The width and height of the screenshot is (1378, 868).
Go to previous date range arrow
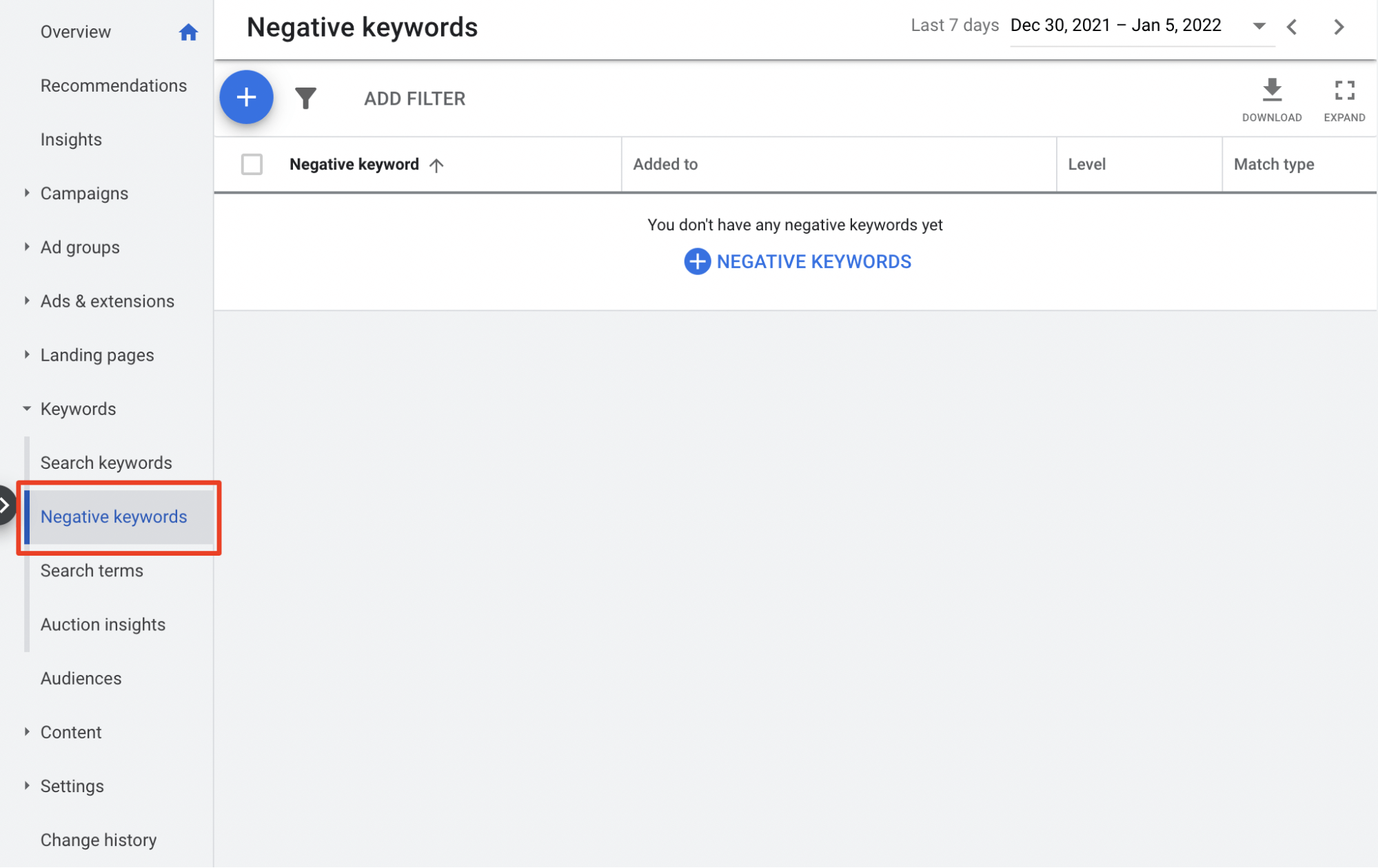1292,27
